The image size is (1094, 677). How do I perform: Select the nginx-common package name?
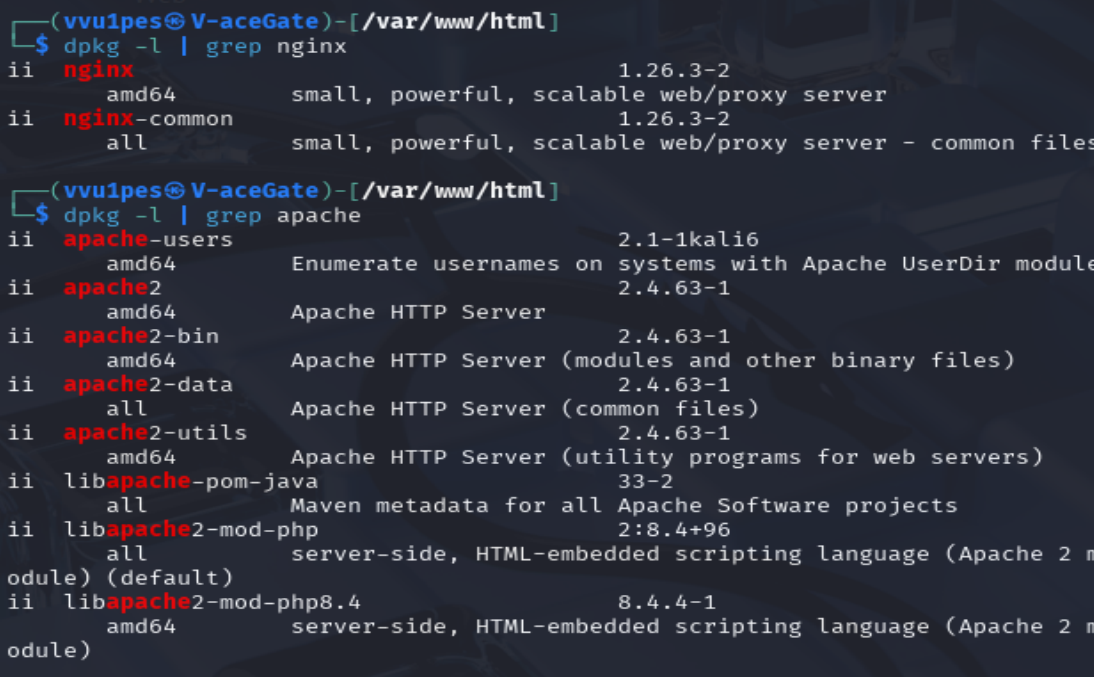[x=148, y=119]
